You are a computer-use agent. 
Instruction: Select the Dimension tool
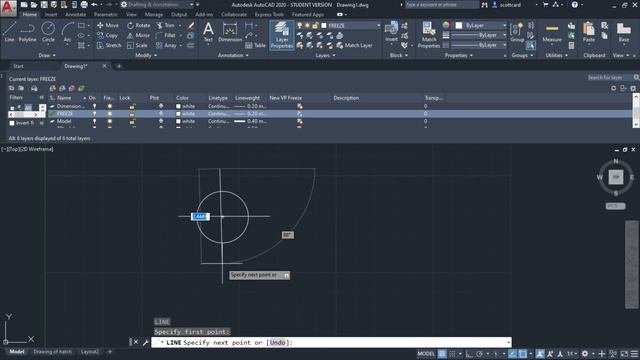[x=230, y=32]
